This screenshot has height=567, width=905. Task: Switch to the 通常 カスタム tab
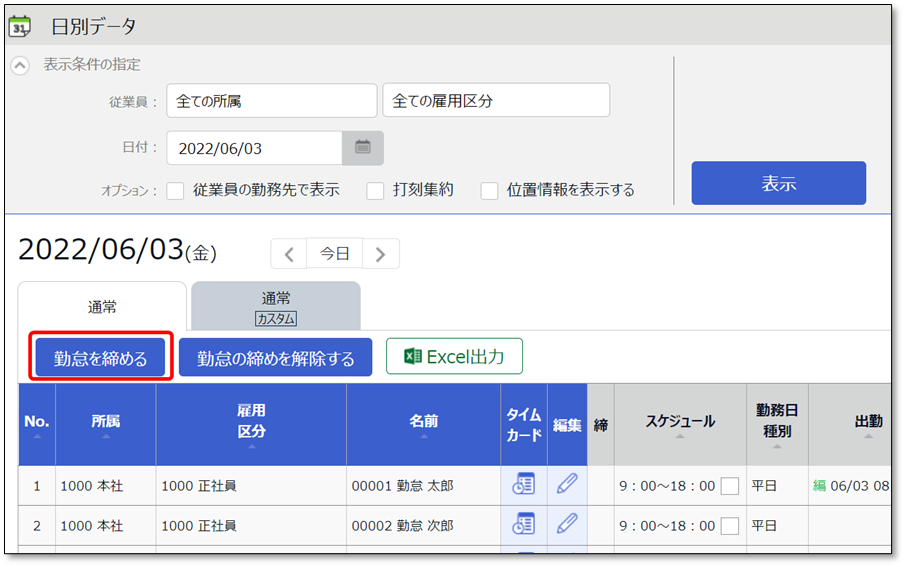point(276,307)
